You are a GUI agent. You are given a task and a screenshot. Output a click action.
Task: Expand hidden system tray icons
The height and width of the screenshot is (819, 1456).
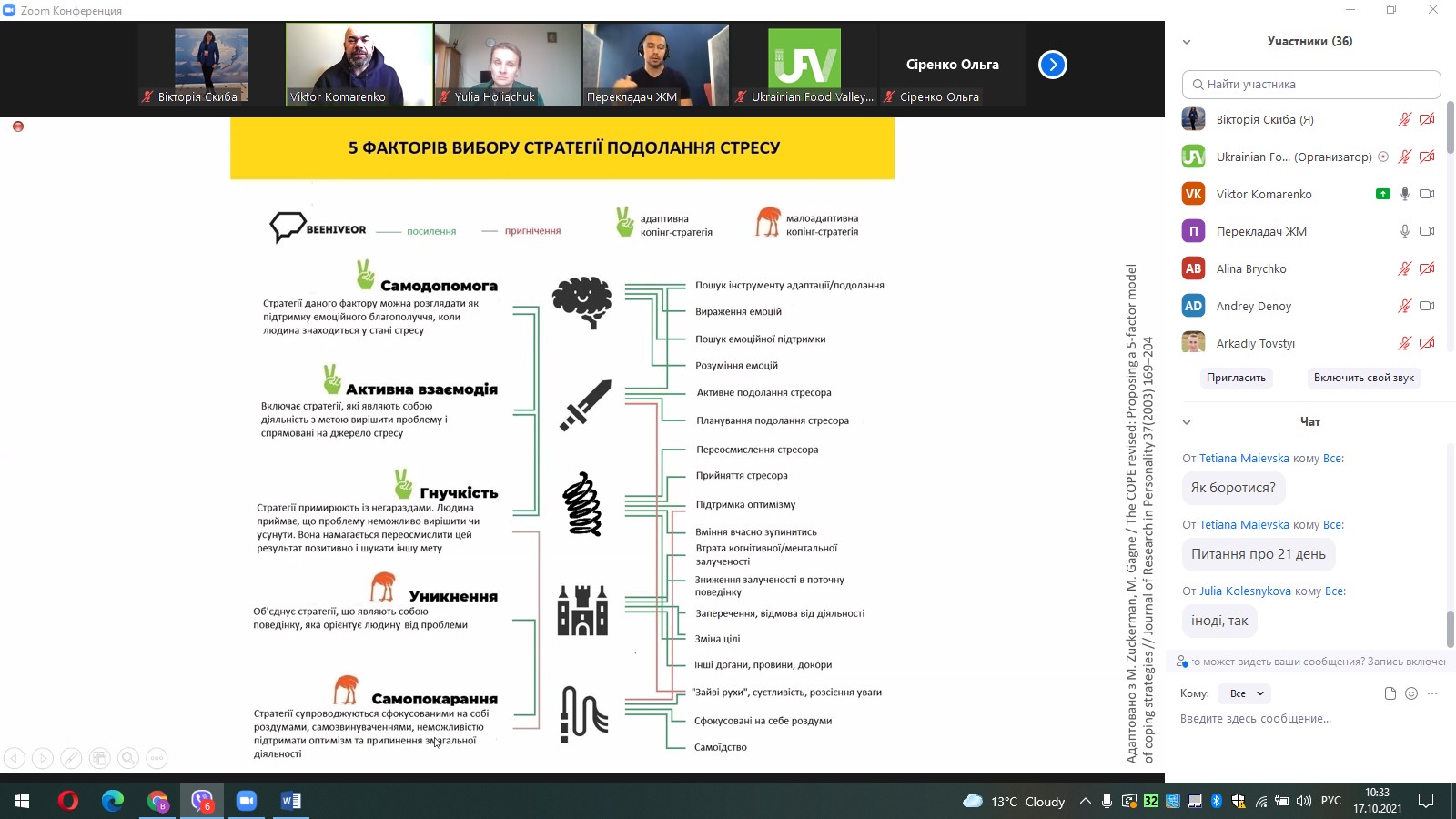pos(1085,801)
